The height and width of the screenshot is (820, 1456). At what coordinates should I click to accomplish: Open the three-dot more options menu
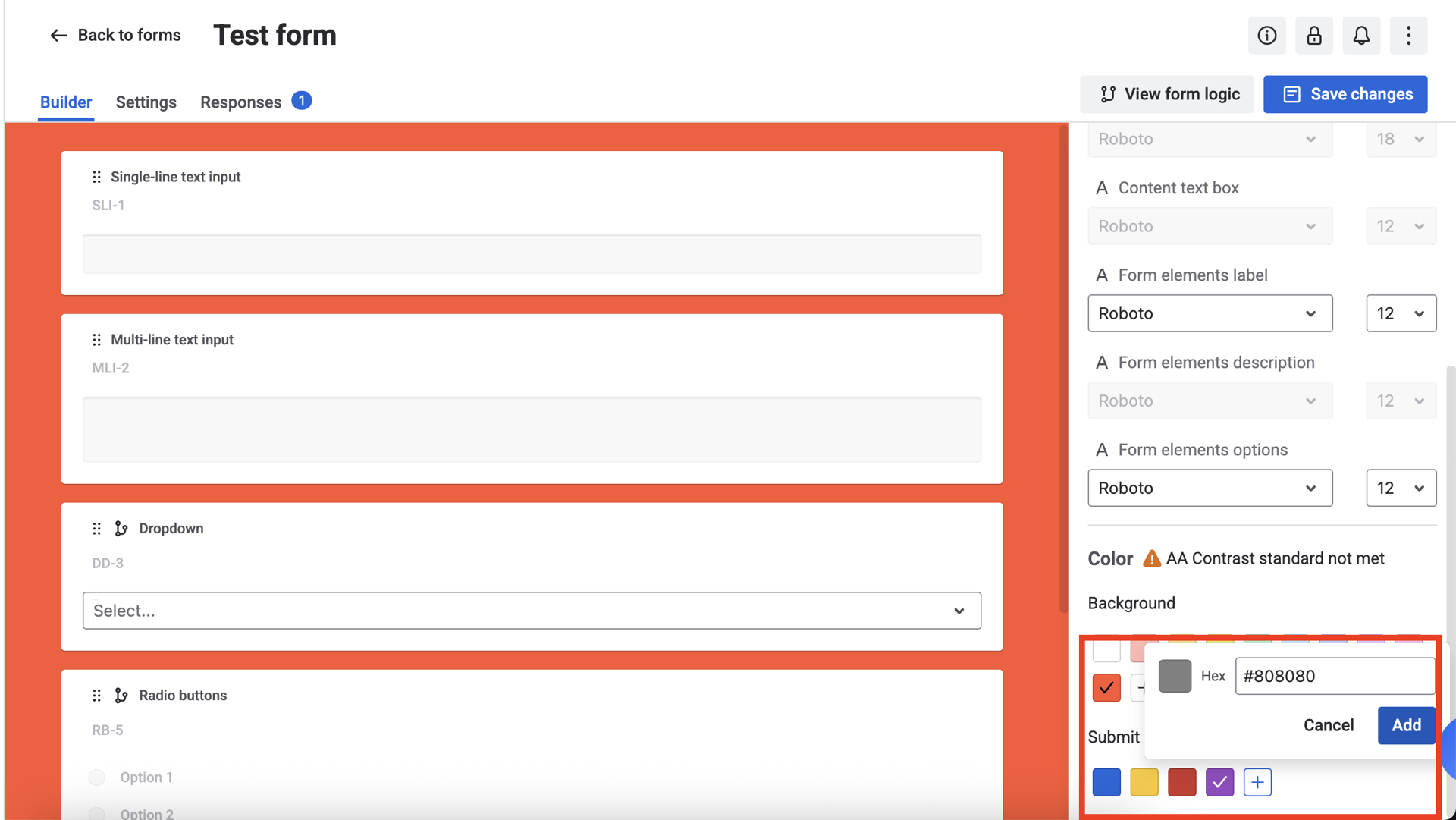[1408, 36]
